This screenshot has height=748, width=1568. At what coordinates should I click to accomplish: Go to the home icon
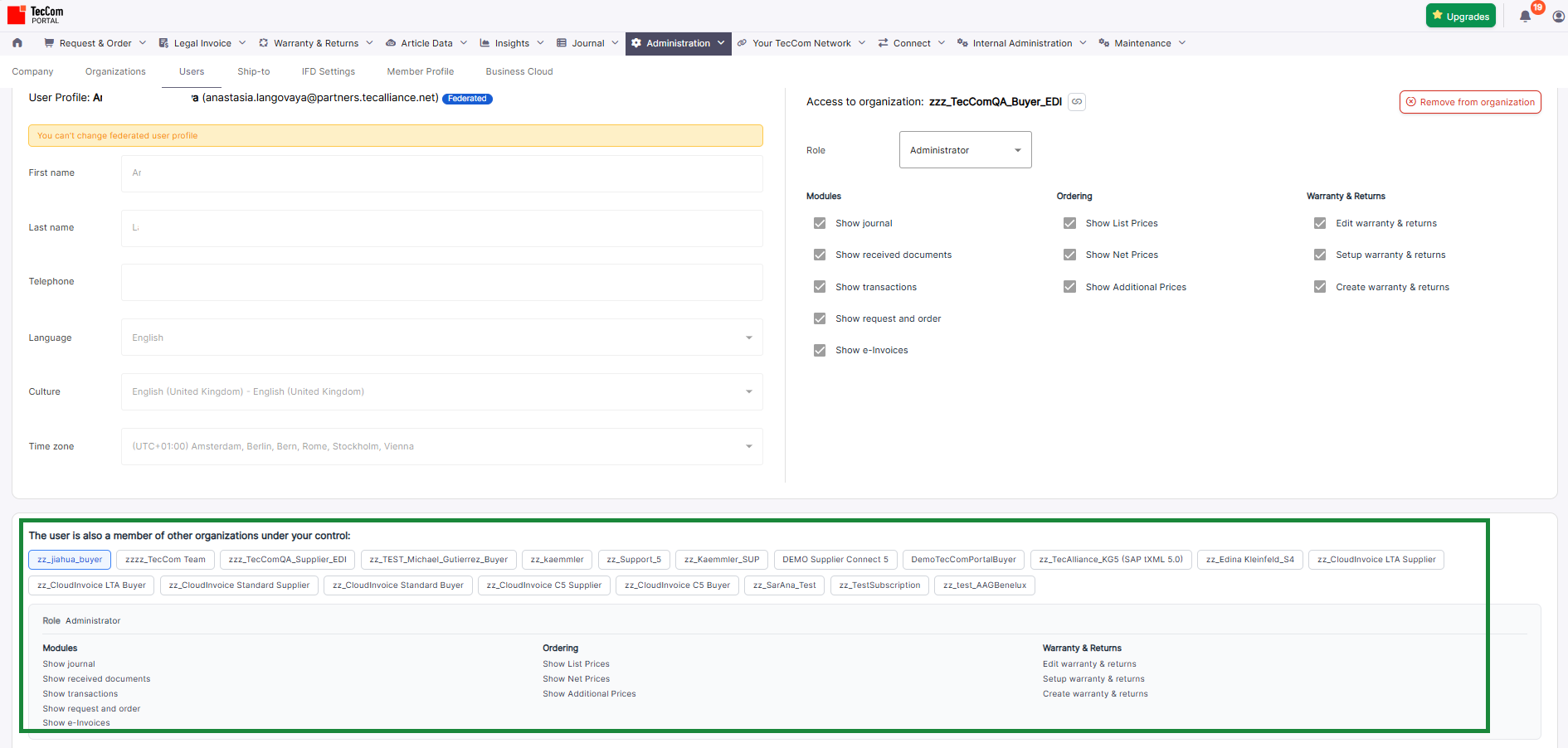click(x=17, y=43)
